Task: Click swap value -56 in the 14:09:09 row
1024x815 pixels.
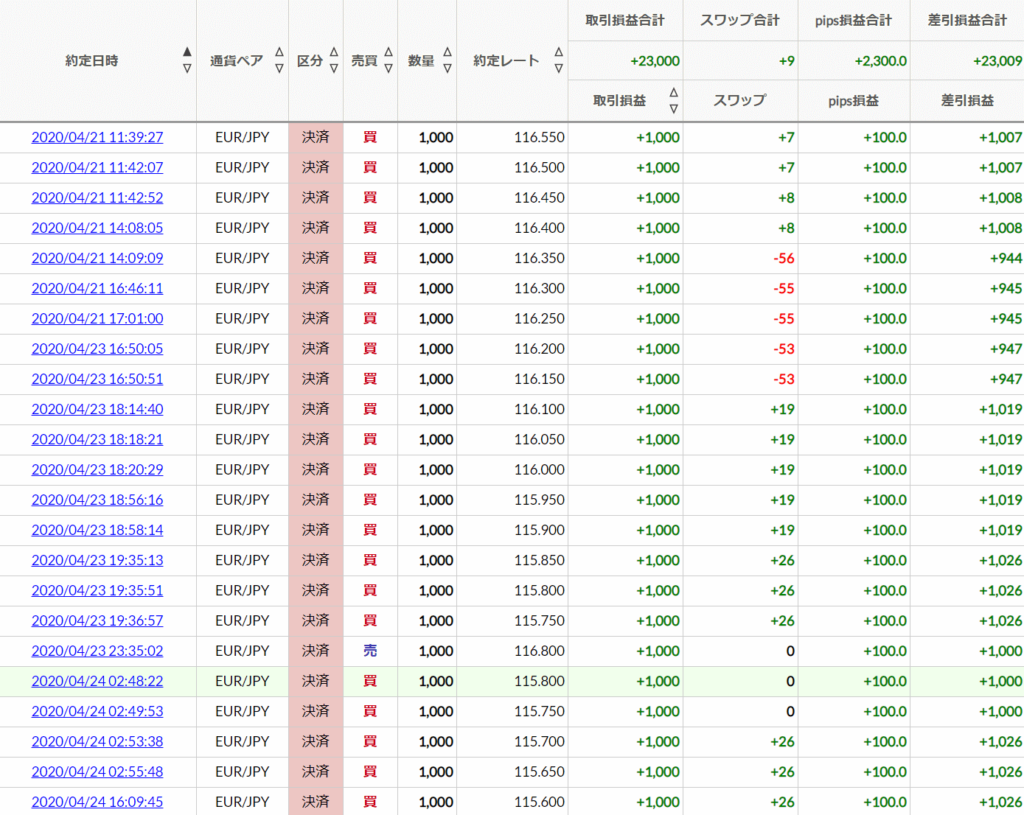Action: click(784, 258)
